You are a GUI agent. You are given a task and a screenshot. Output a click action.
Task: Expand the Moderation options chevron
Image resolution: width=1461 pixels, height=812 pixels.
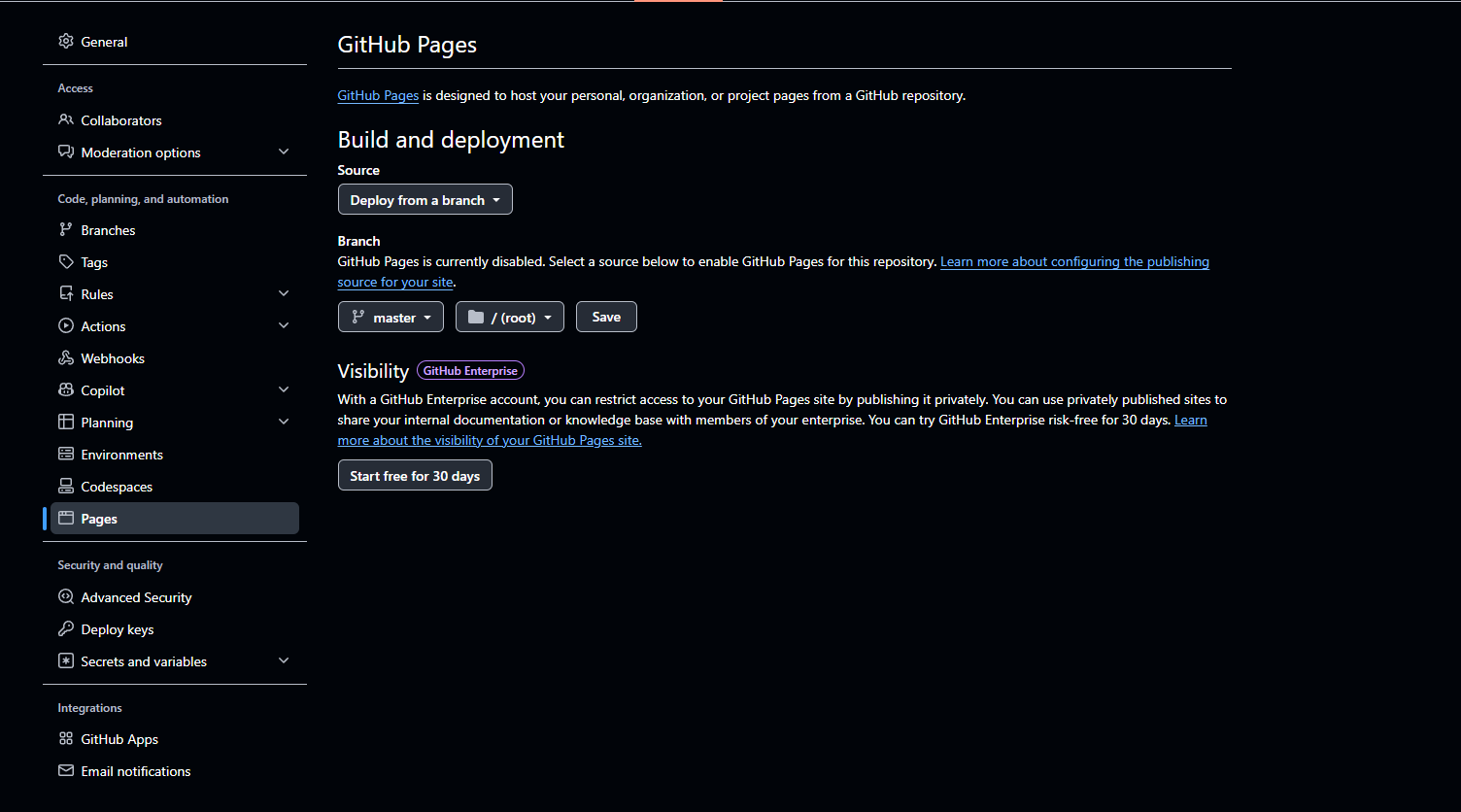pyautogui.click(x=284, y=152)
